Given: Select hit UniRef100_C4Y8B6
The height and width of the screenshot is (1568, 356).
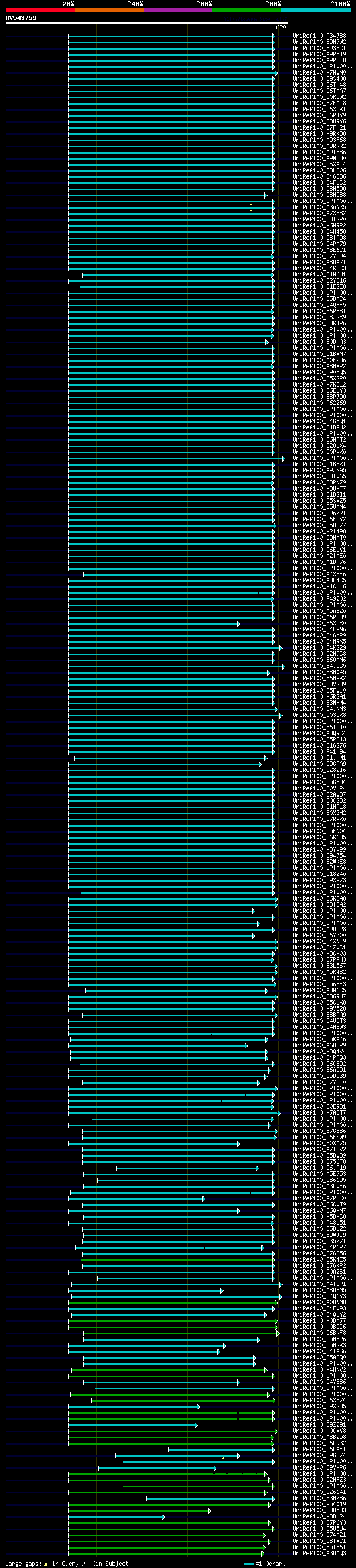Looking at the screenshot, I should point(319,1382).
